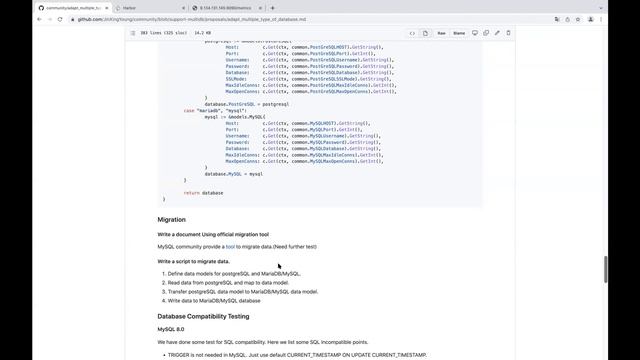
Task: Click the MySQL 8.0 subheading
Action: click(171, 329)
